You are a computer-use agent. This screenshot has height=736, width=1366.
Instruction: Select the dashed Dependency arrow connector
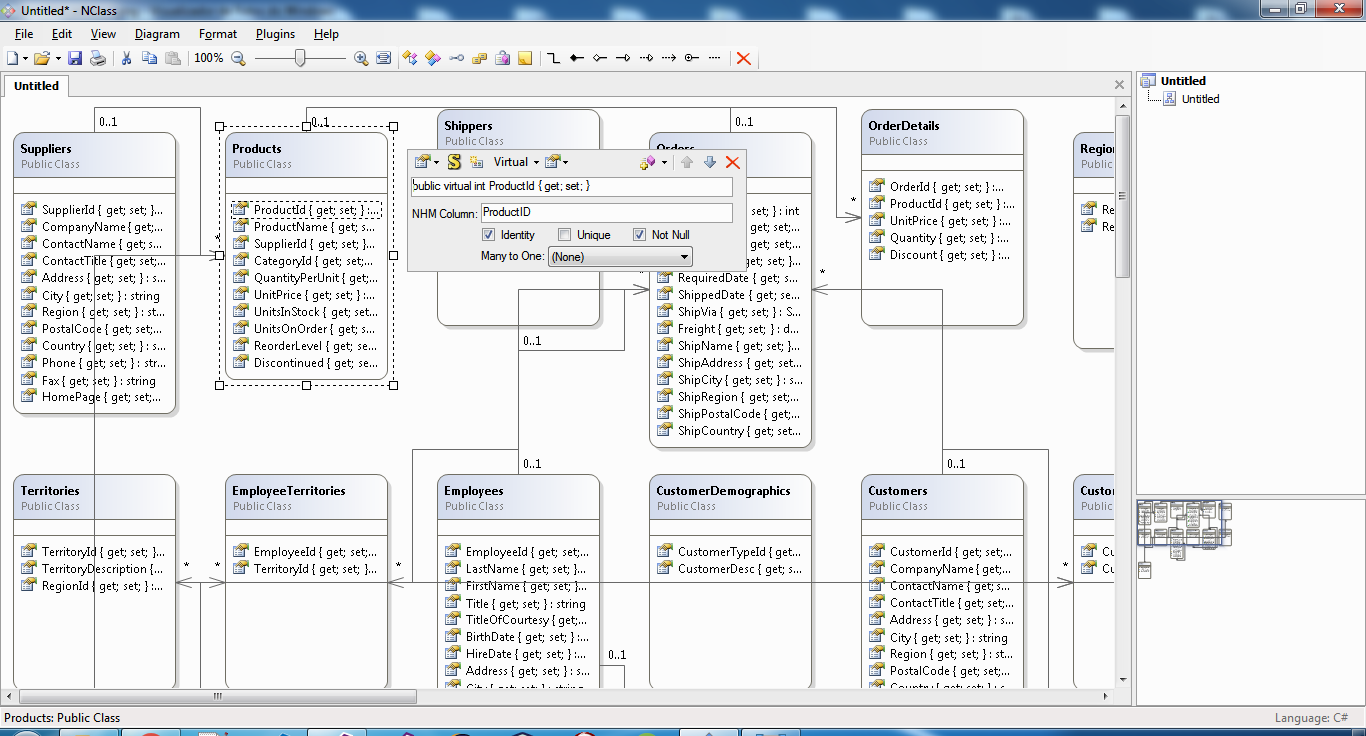[669, 58]
